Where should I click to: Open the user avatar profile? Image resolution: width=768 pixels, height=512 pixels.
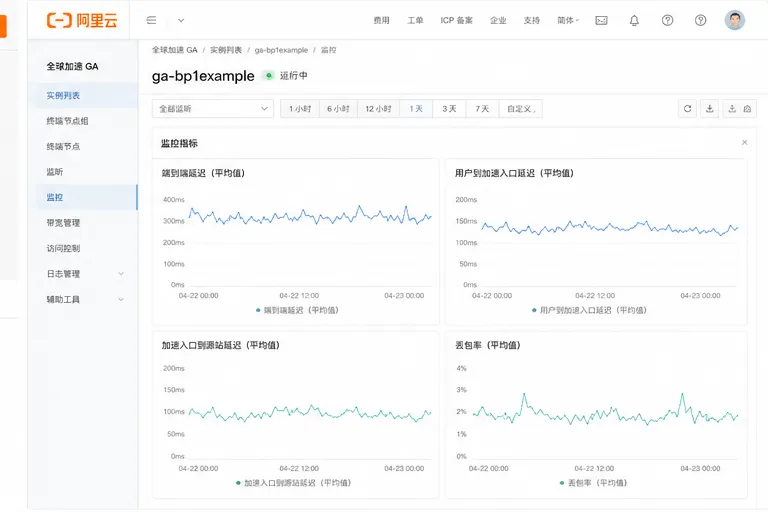pyautogui.click(x=734, y=20)
